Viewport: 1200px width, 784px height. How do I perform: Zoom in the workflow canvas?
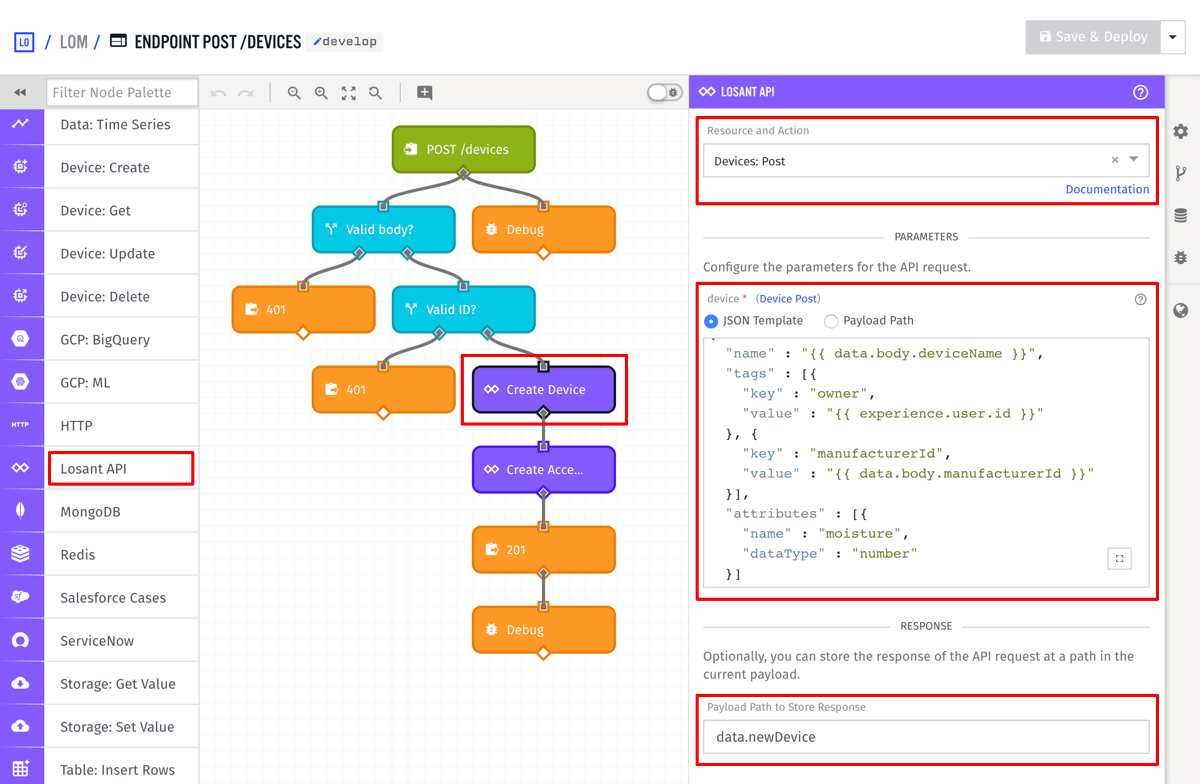(321, 93)
